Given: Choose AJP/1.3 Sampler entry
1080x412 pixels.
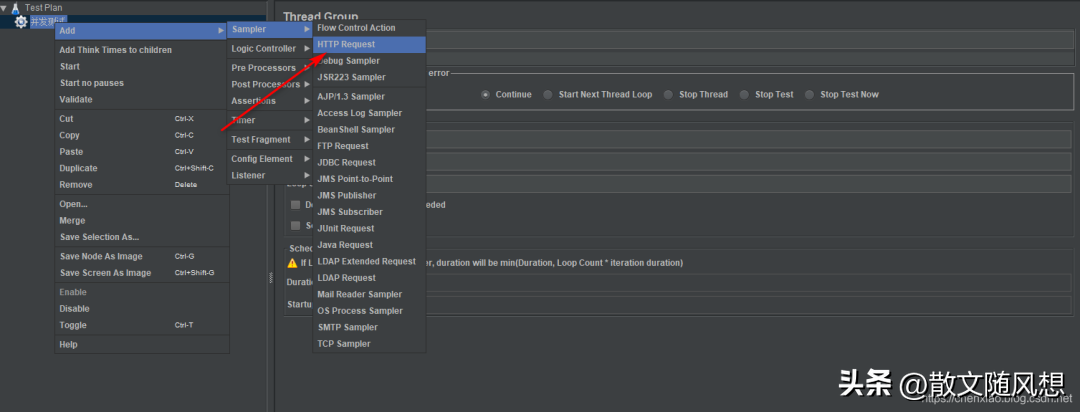Looking at the screenshot, I should click(x=369, y=96).
